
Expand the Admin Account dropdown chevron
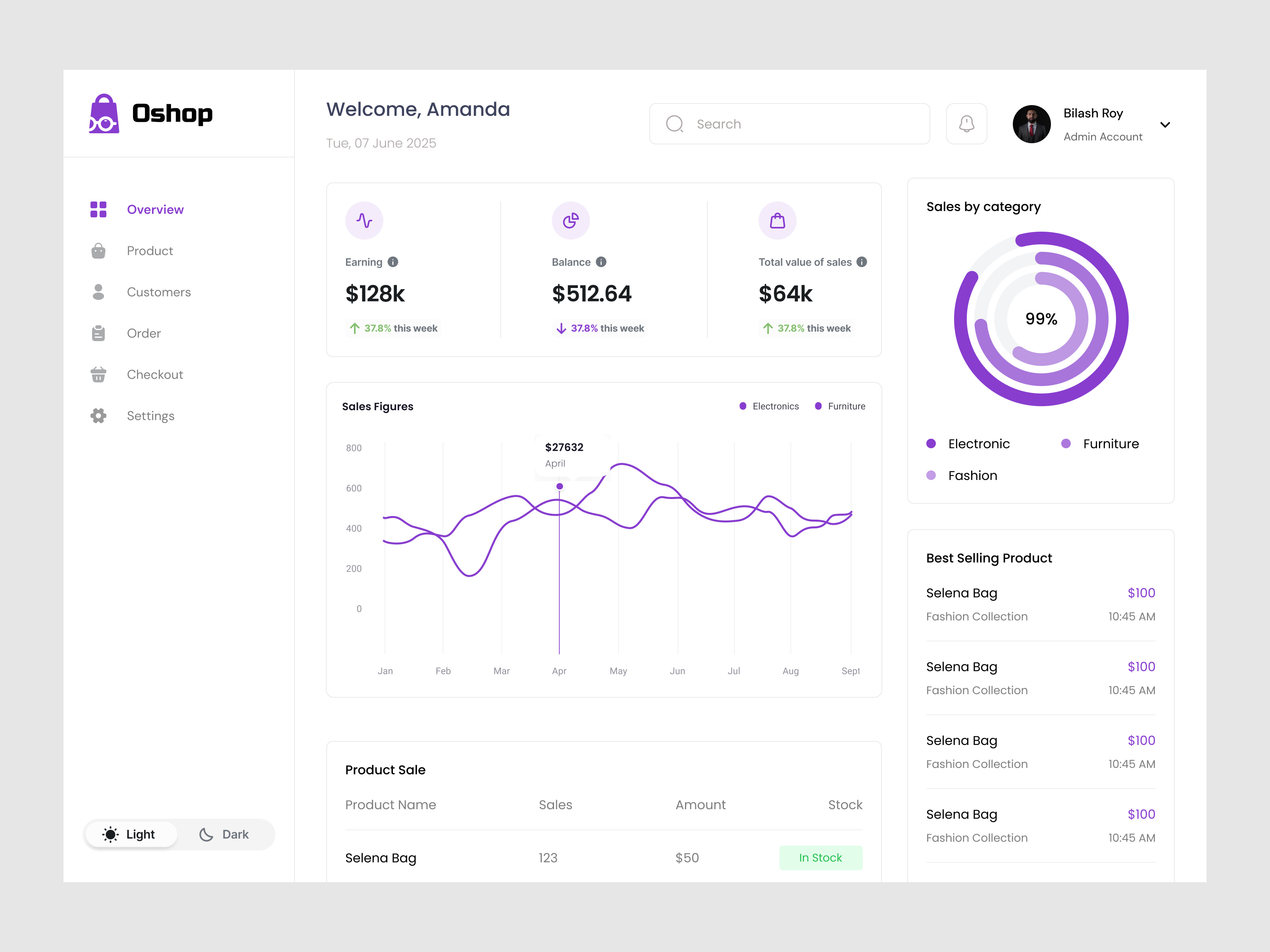1166,125
